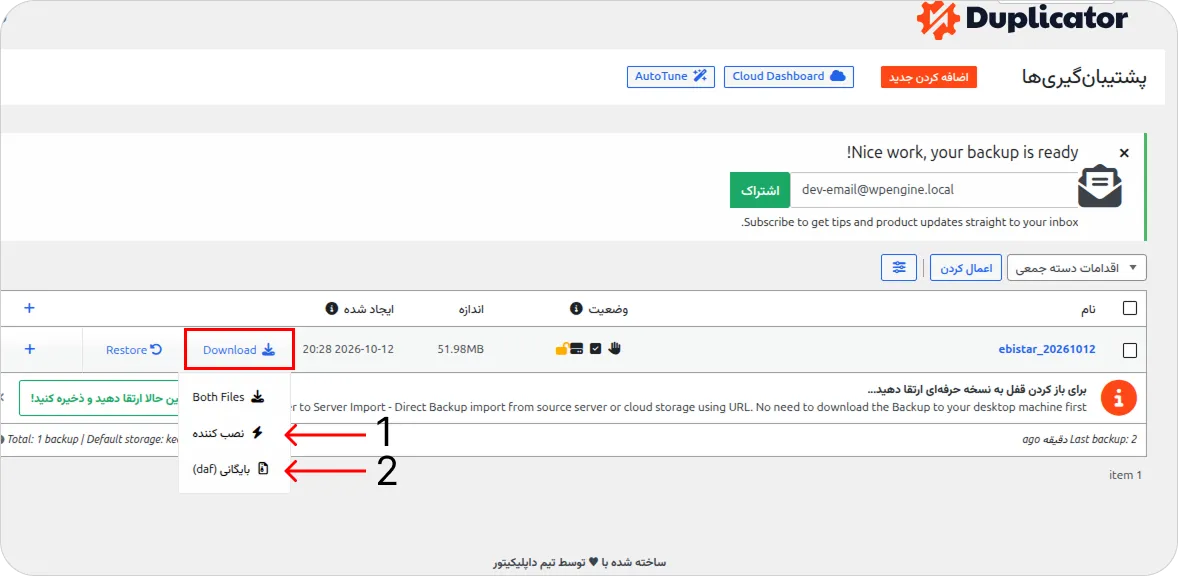Click the orange اضافه کردن جدید button

coord(929,77)
